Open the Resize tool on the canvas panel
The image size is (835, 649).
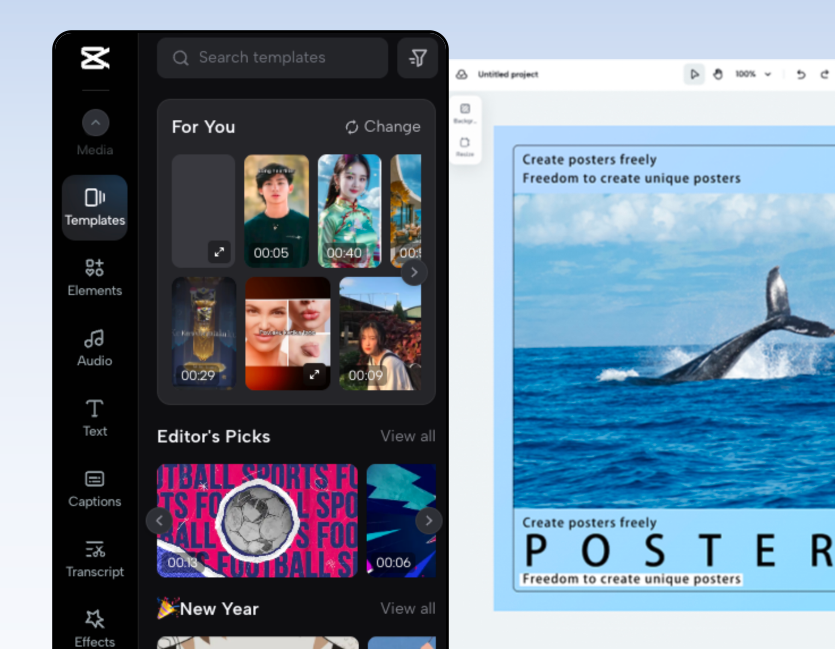[x=465, y=146]
